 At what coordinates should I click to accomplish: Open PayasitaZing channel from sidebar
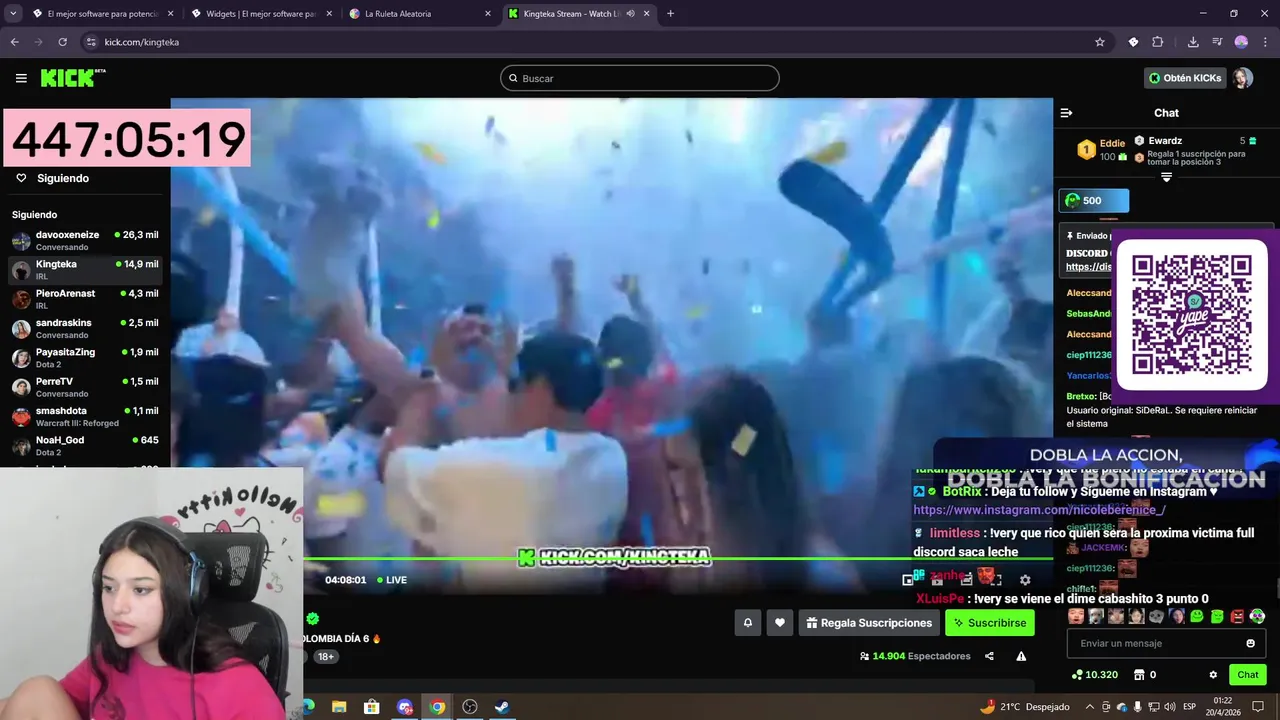pos(85,358)
